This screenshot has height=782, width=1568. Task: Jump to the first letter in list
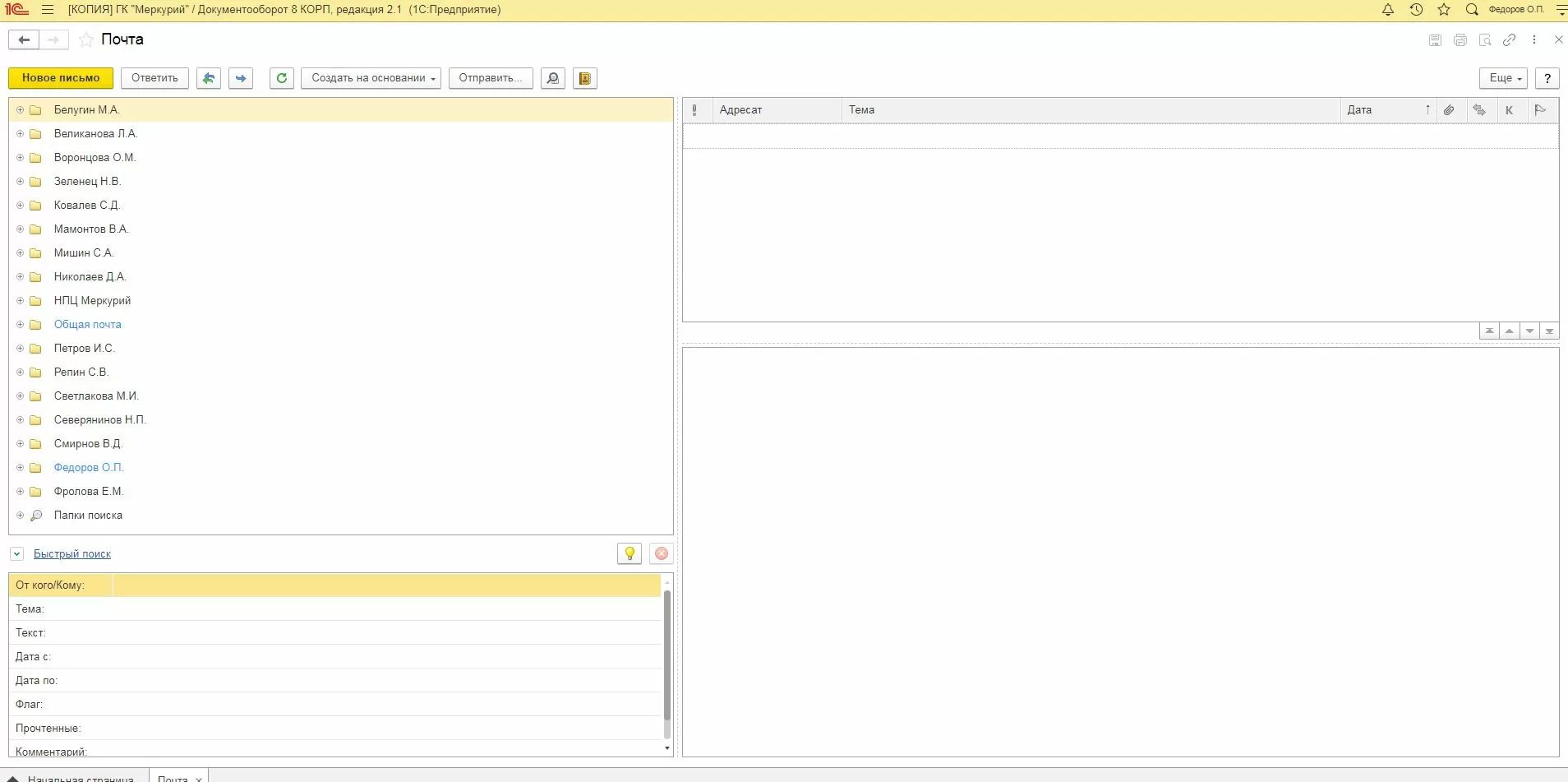click(1489, 331)
